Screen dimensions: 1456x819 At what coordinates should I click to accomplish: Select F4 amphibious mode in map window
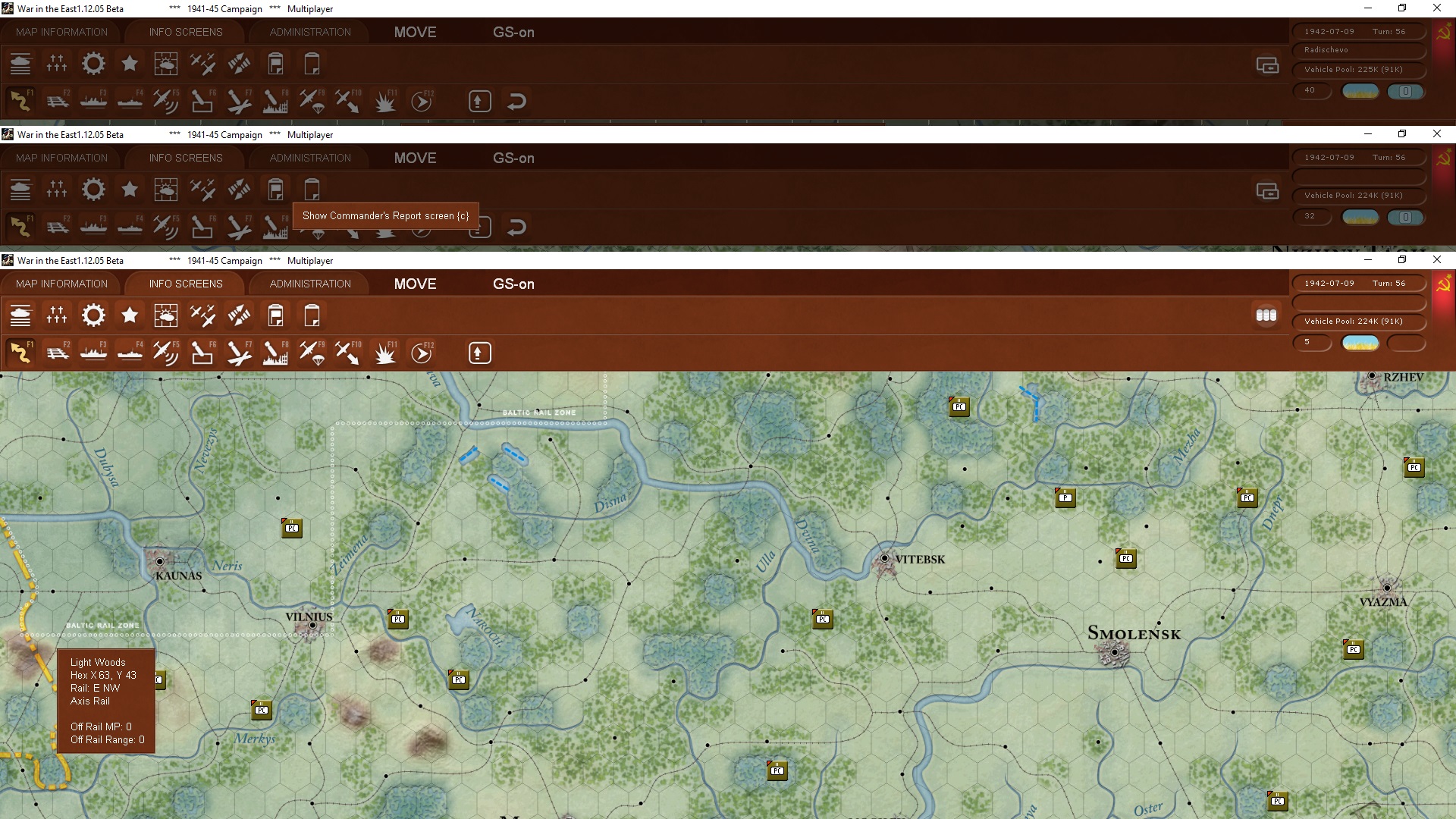click(x=130, y=353)
